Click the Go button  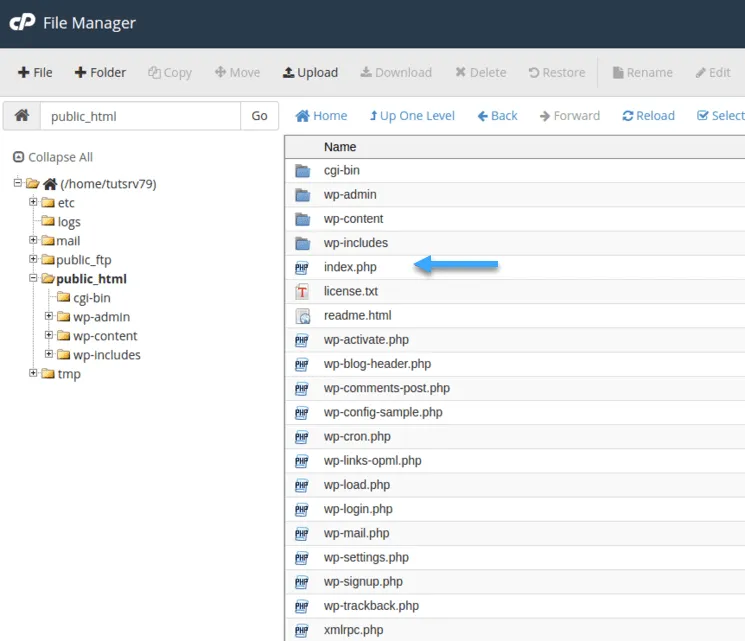[x=259, y=116]
